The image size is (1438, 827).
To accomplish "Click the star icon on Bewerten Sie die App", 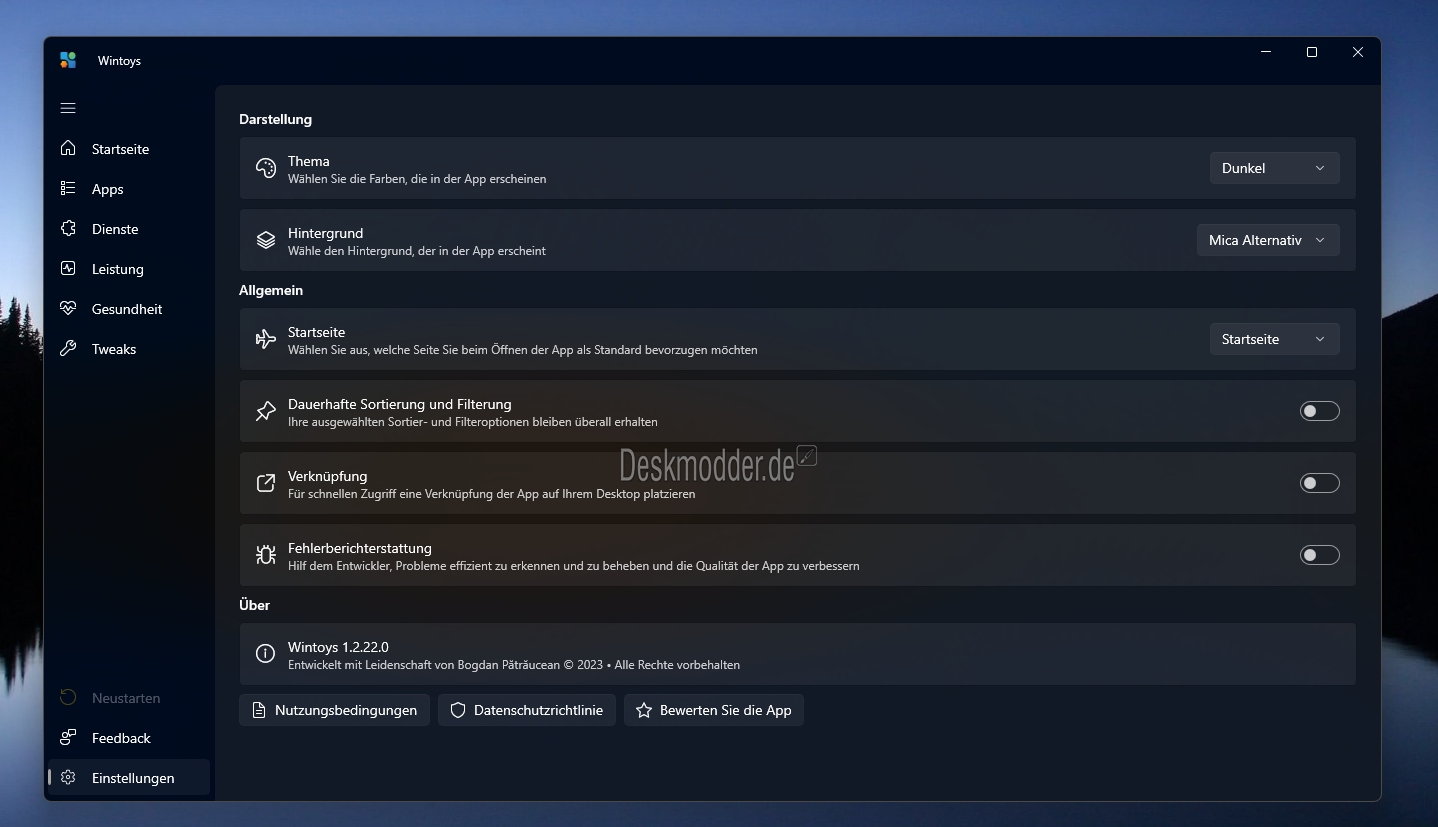I will (x=644, y=710).
